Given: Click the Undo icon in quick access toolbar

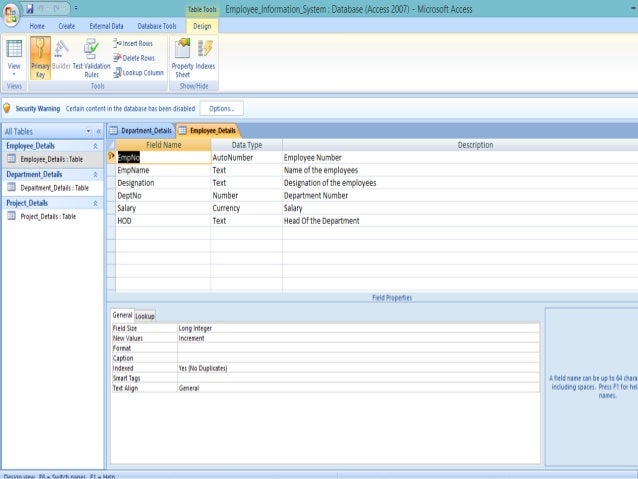Looking at the screenshot, I should coord(42,8).
